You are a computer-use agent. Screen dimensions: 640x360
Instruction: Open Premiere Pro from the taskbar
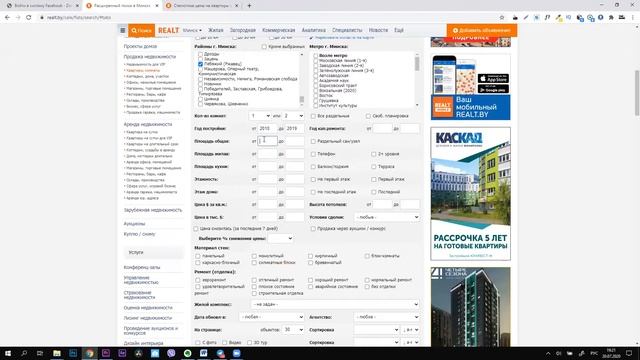point(106,353)
